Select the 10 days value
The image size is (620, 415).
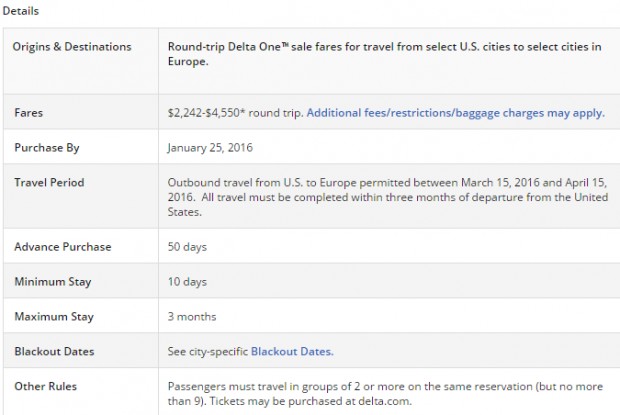coord(187,282)
